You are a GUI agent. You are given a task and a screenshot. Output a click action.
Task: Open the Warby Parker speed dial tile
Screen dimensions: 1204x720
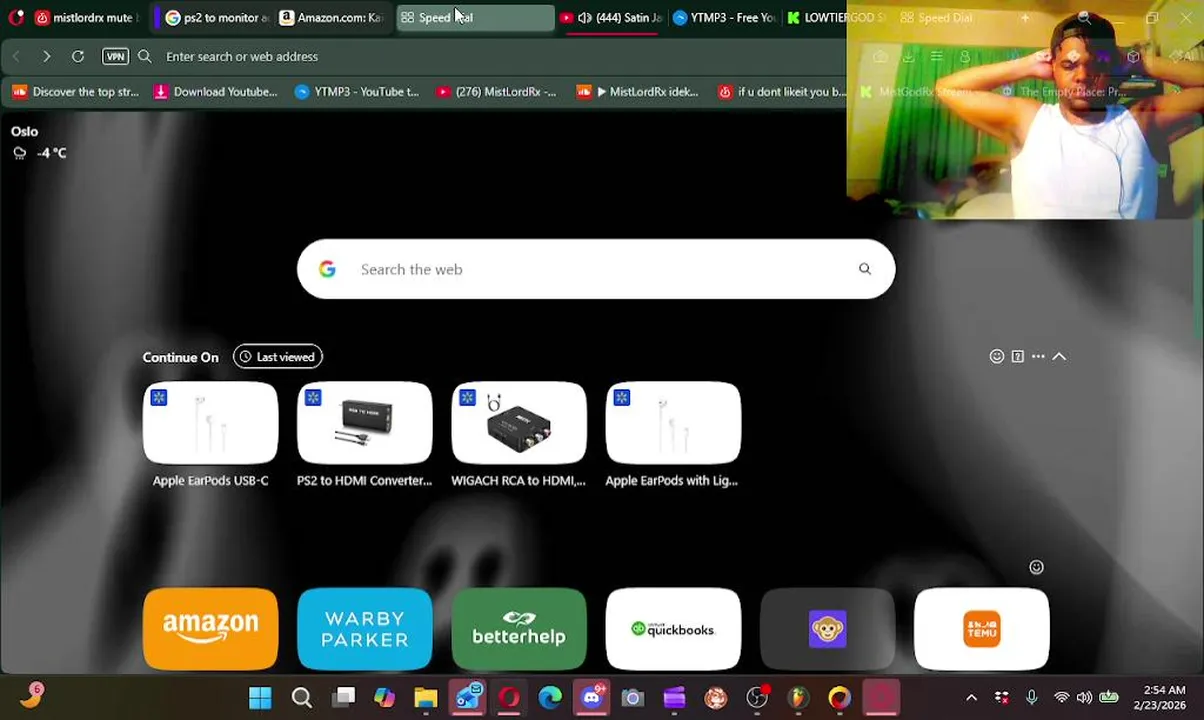pos(364,629)
